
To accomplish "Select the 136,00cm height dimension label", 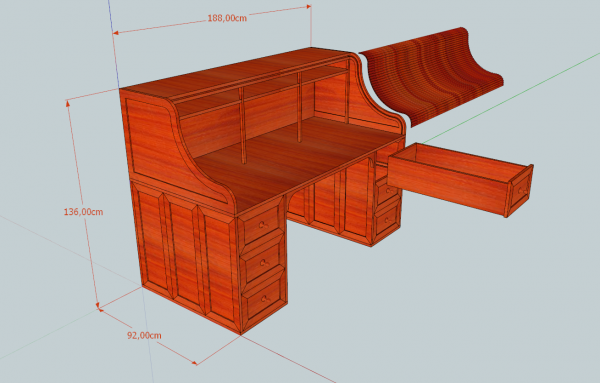I will tap(83, 212).
